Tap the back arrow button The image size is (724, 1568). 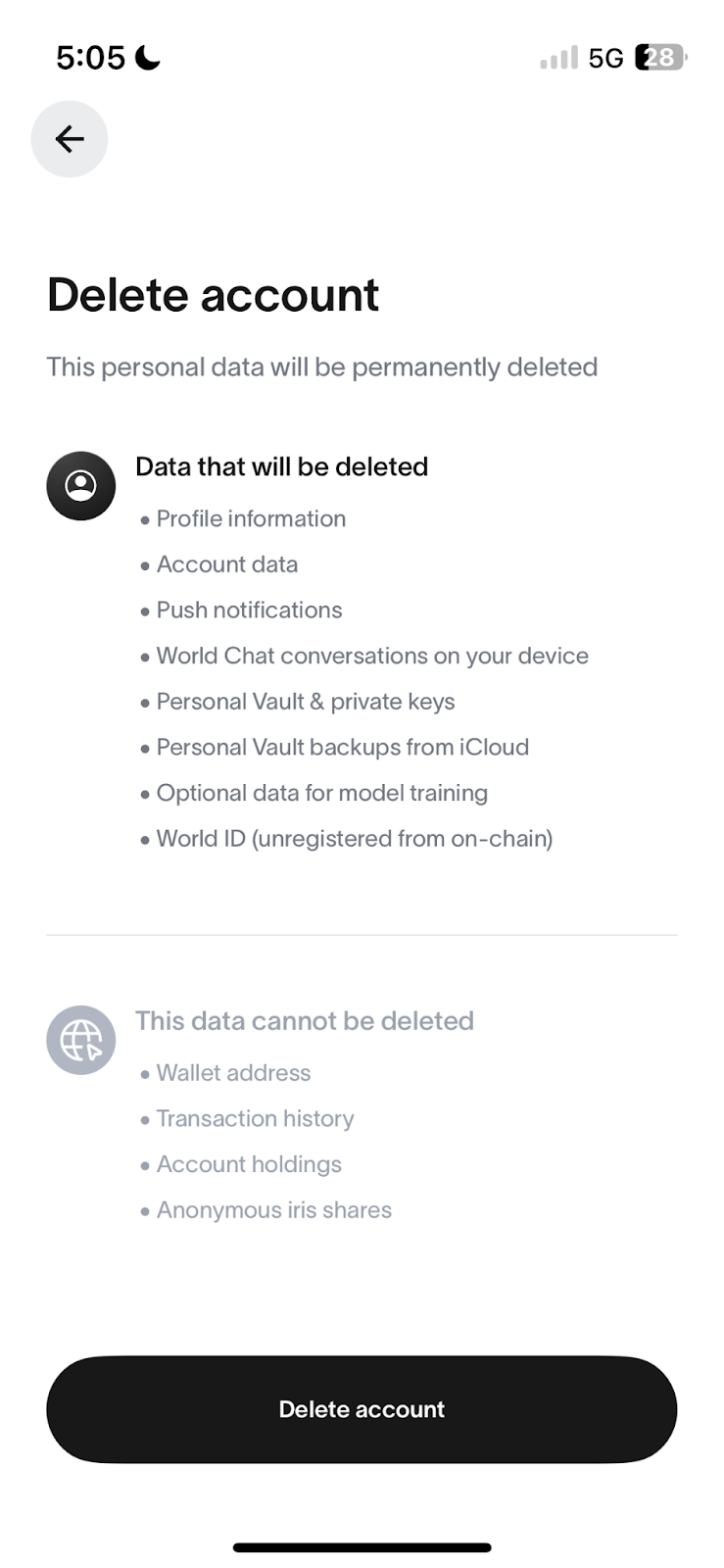point(69,139)
